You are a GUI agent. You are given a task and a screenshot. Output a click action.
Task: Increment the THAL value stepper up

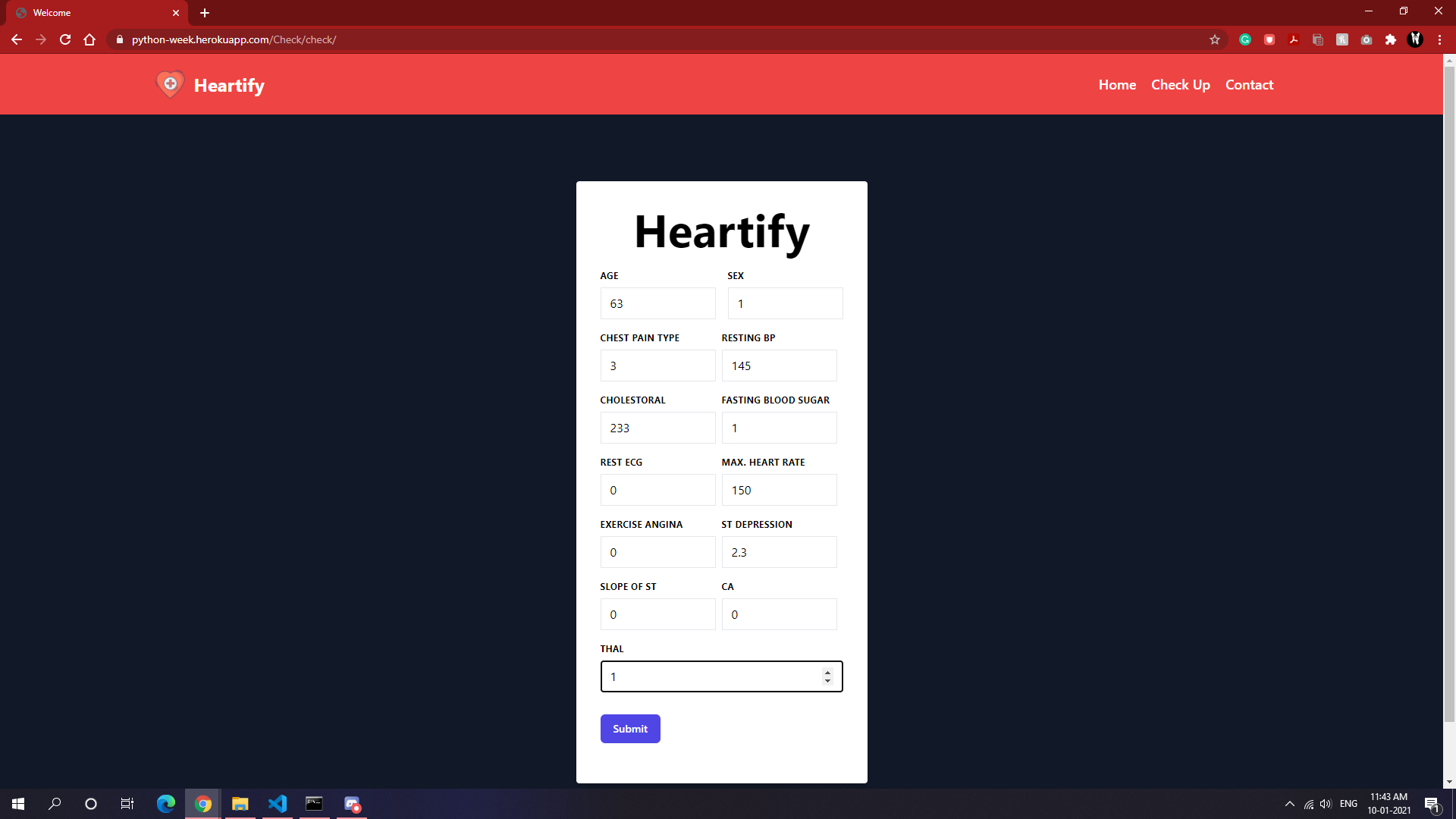tap(827, 672)
